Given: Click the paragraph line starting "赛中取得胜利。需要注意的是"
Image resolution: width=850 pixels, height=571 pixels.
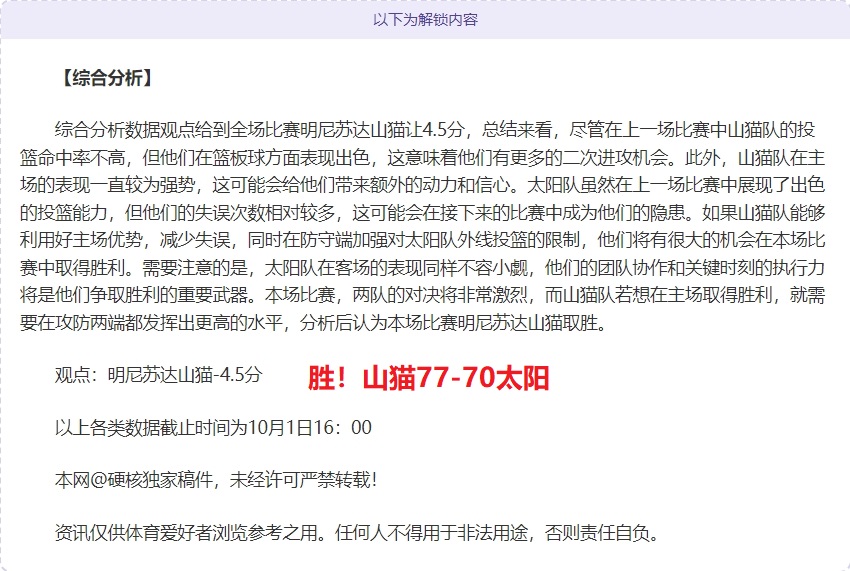Looking at the screenshot, I should (422, 267).
